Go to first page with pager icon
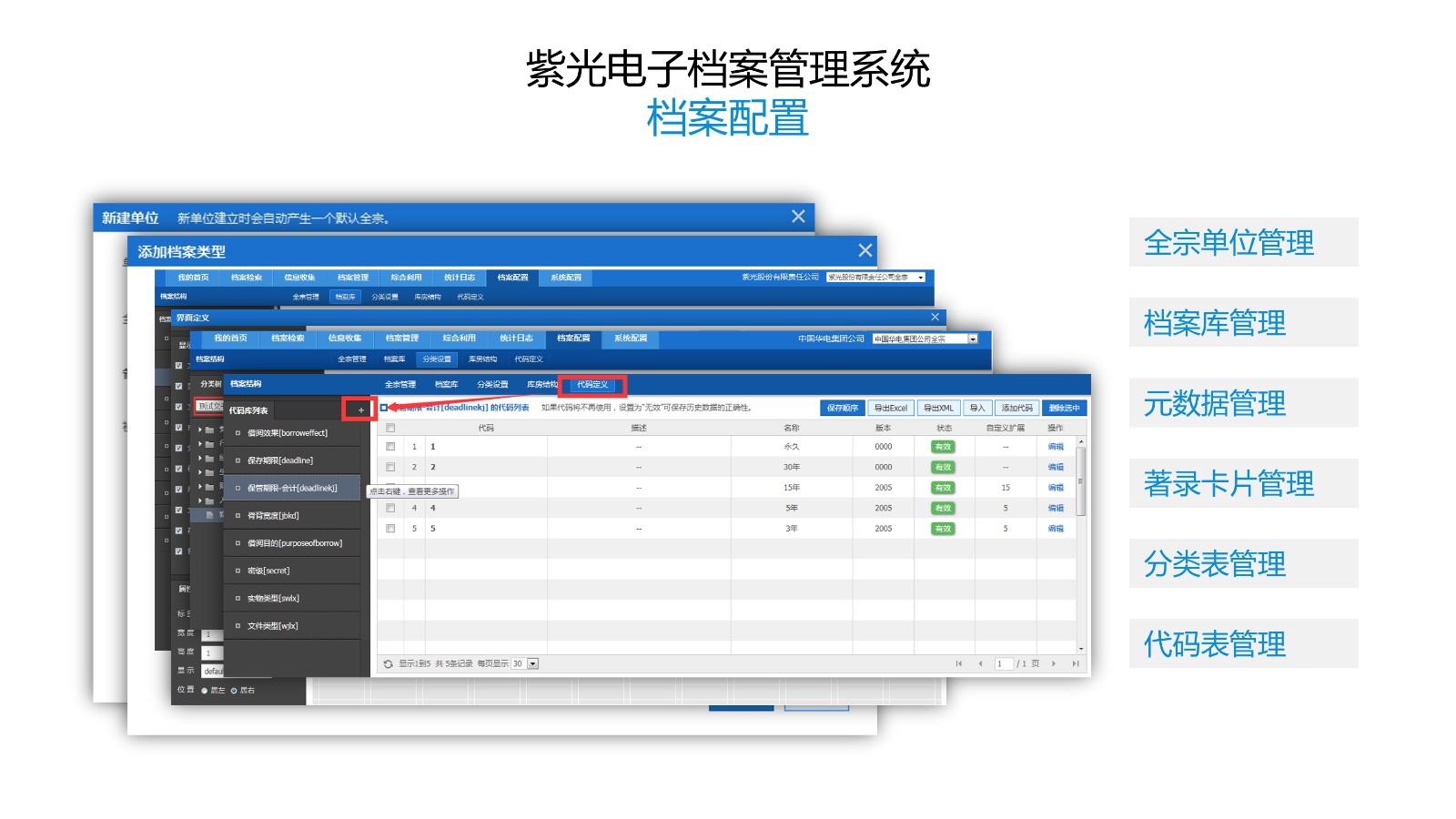 (x=959, y=664)
